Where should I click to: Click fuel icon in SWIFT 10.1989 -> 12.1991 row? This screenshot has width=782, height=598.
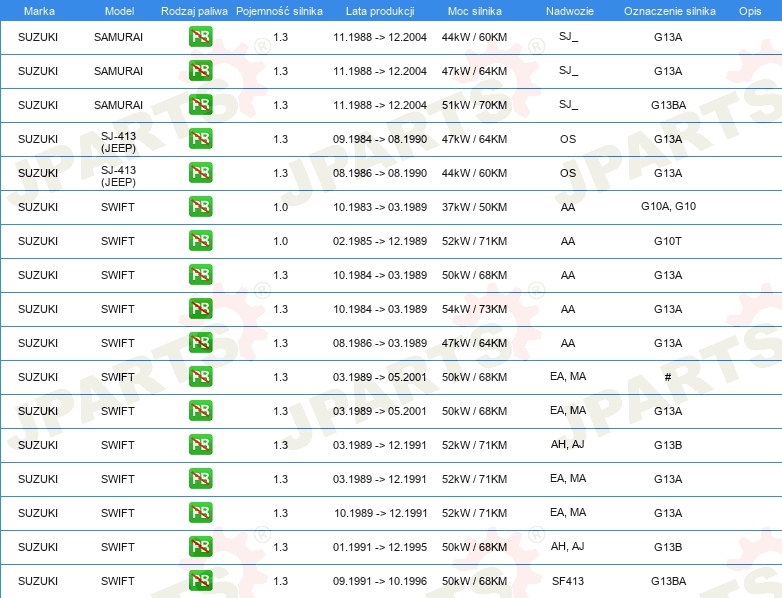pos(200,513)
